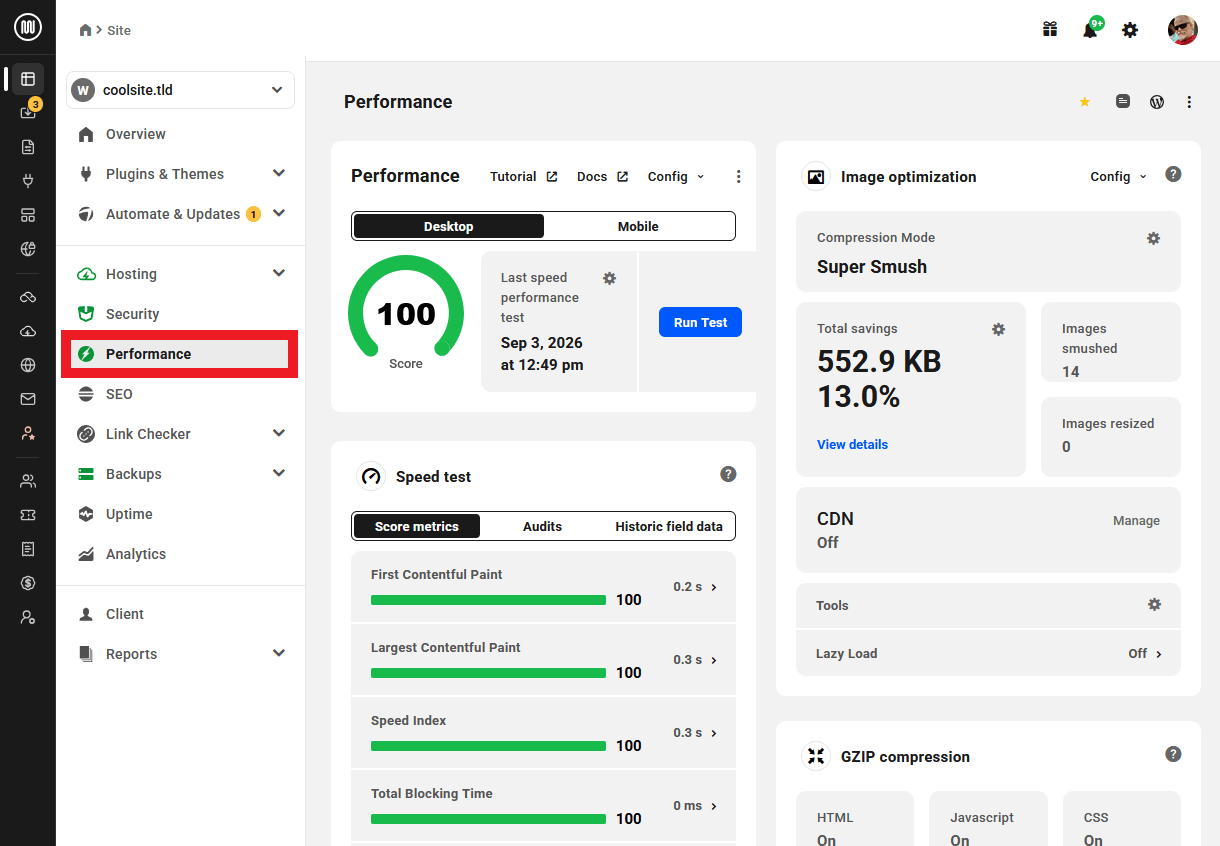This screenshot has height=846, width=1220.
Task: Open the Tutorial link
Action: pyautogui.click(x=524, y=177)
